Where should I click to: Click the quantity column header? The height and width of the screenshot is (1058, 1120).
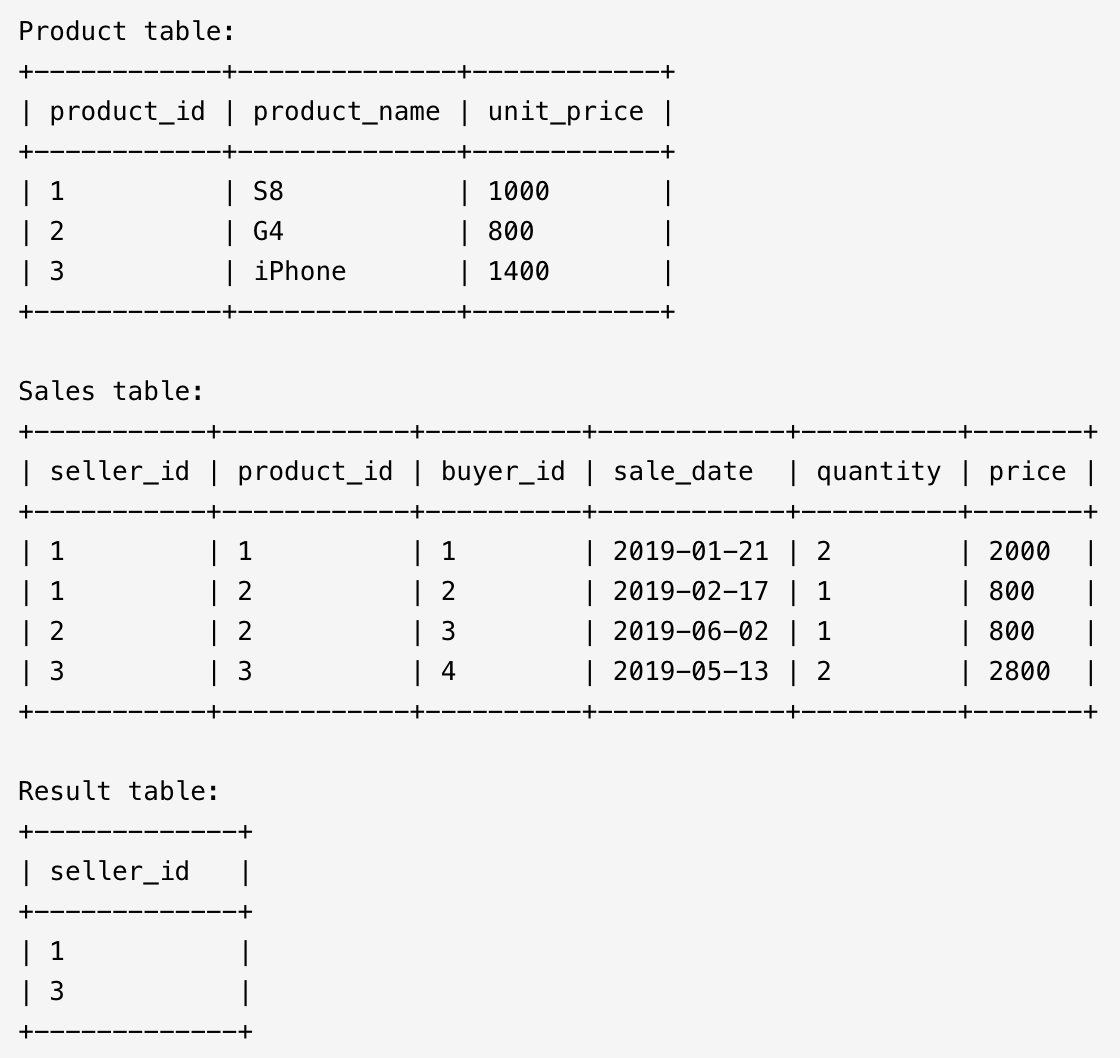(878, 472)
